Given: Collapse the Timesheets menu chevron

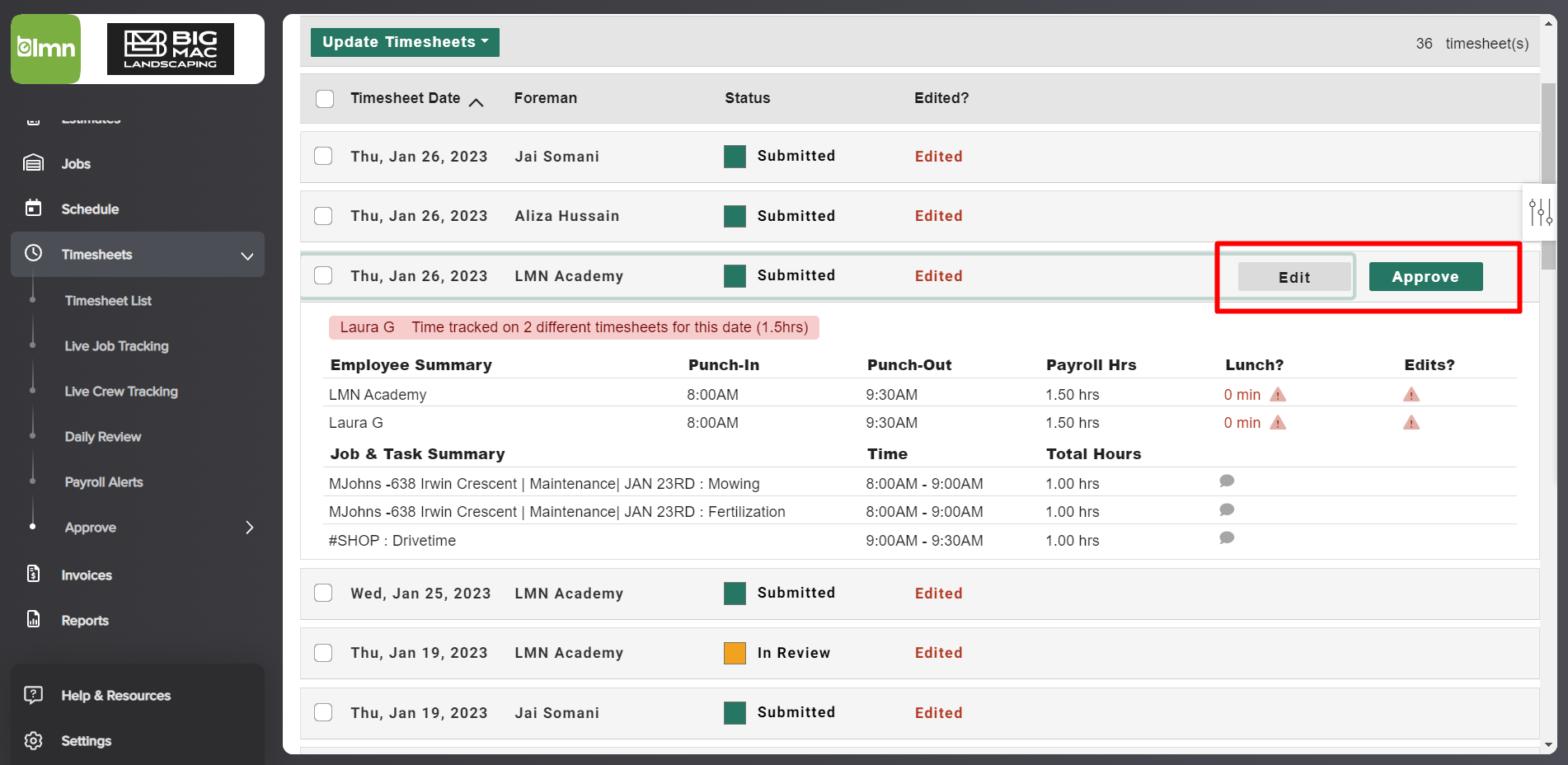Looking at the screenshot, I should tap(246, 256).
